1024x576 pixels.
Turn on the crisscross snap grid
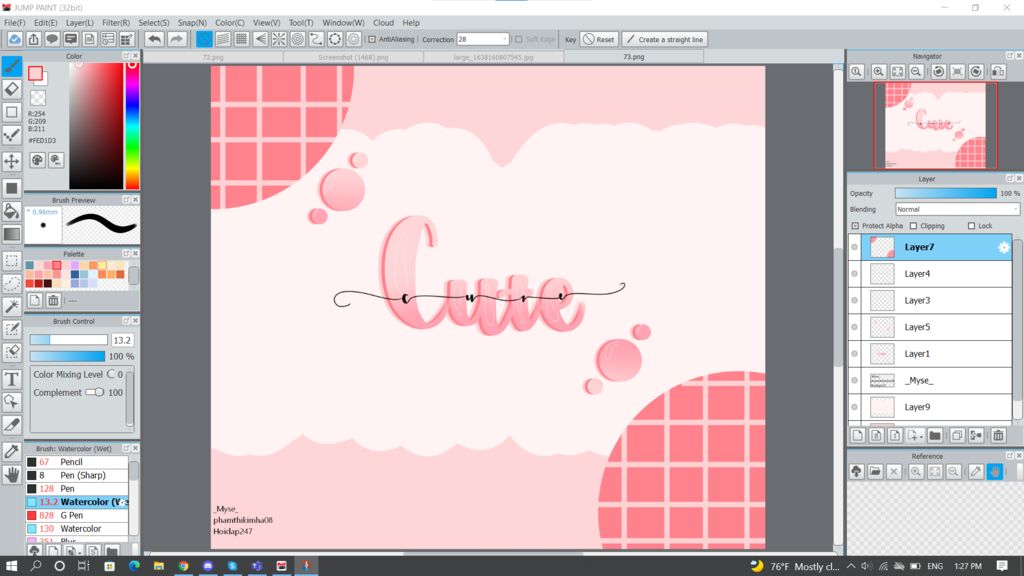click(242, 39)
